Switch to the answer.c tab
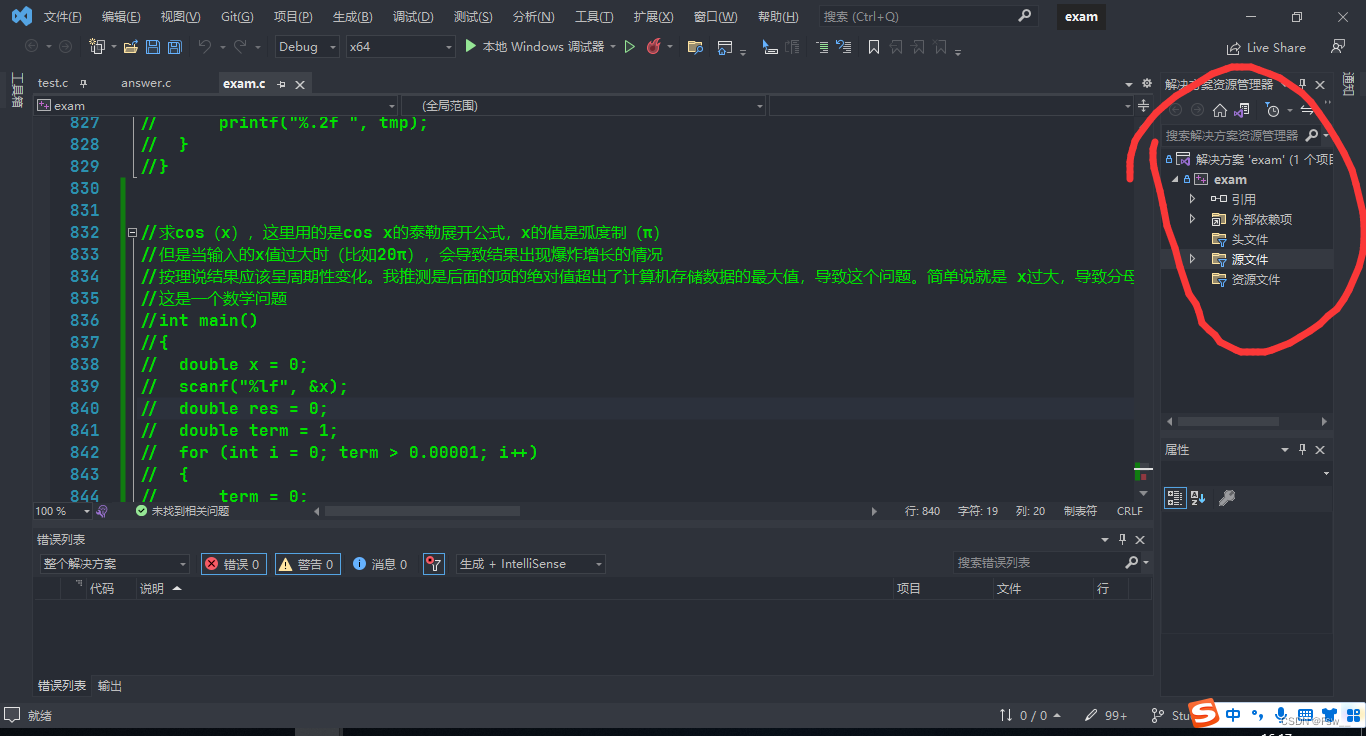 pos(146,83)
